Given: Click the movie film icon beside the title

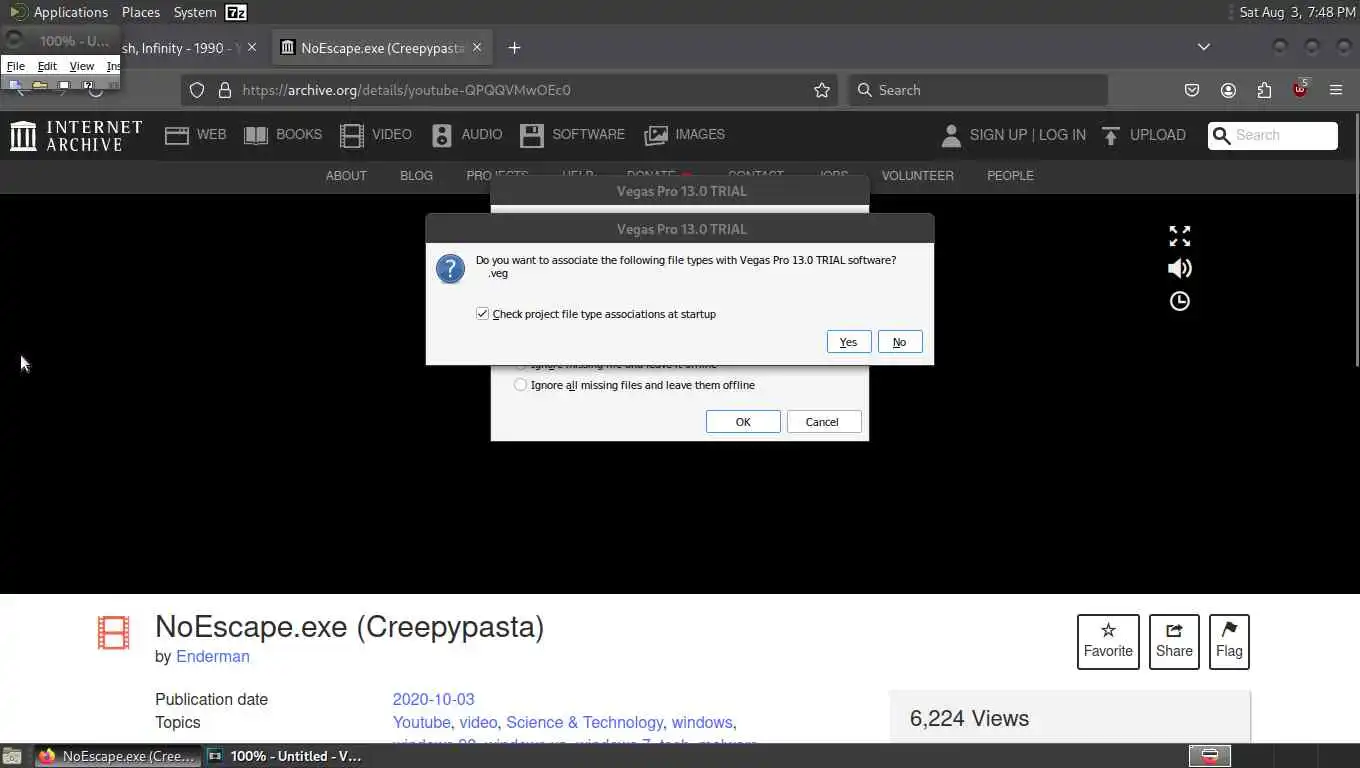Looking at the screenshot, I should (x=114, y=633).
